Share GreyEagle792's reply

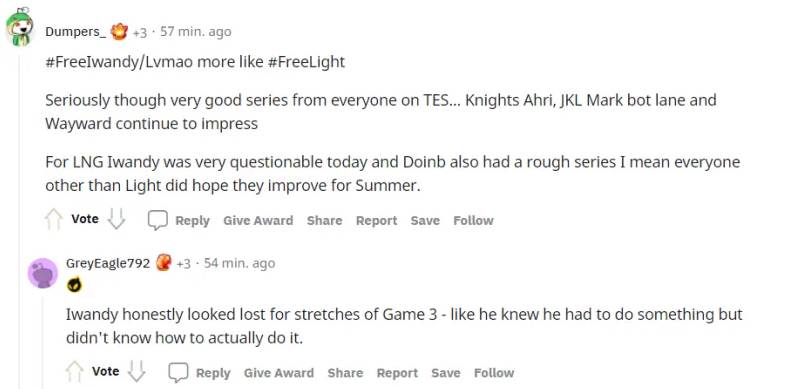click(x=345, y=373)
